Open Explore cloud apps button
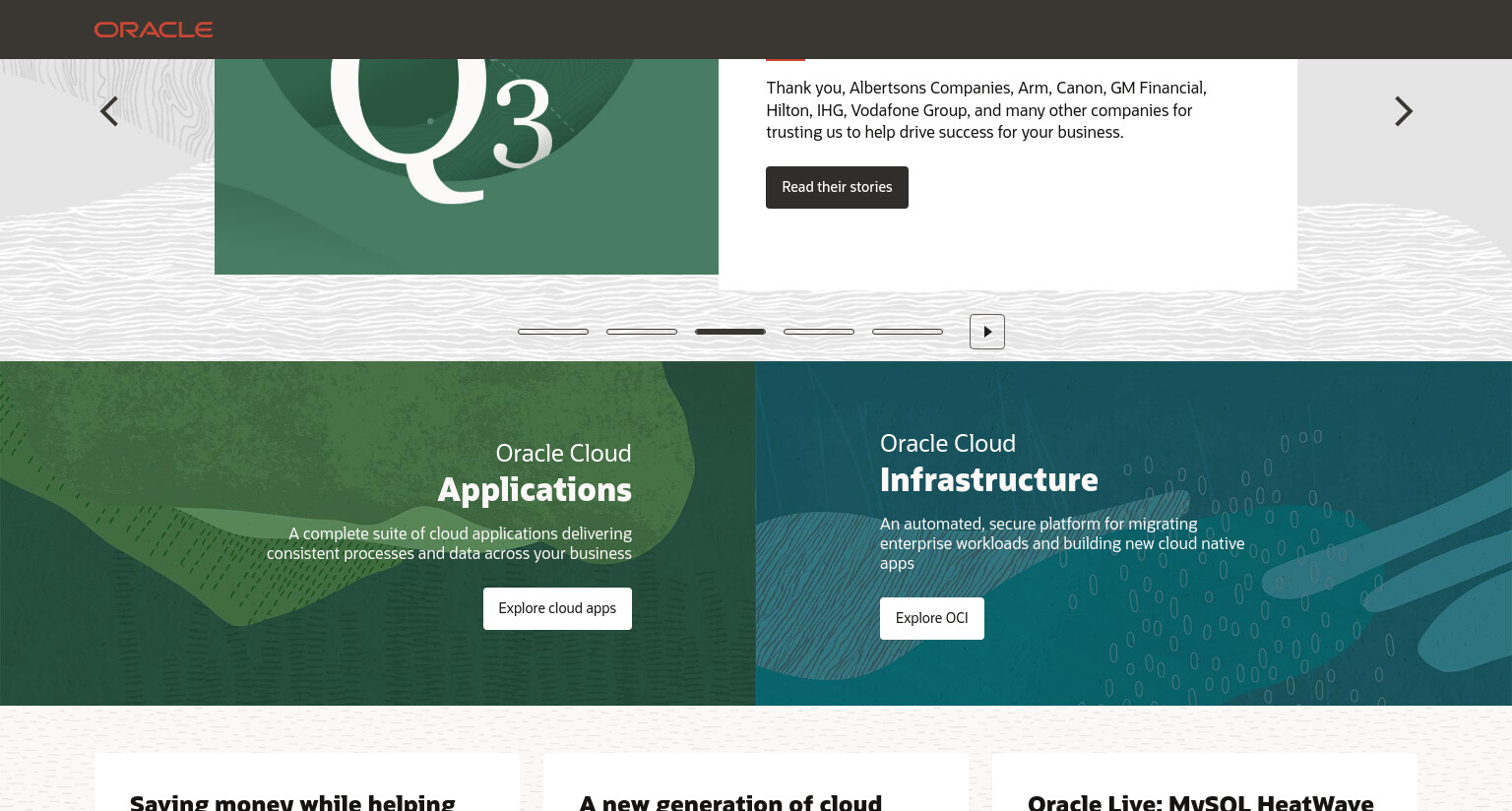 point(557,608)
